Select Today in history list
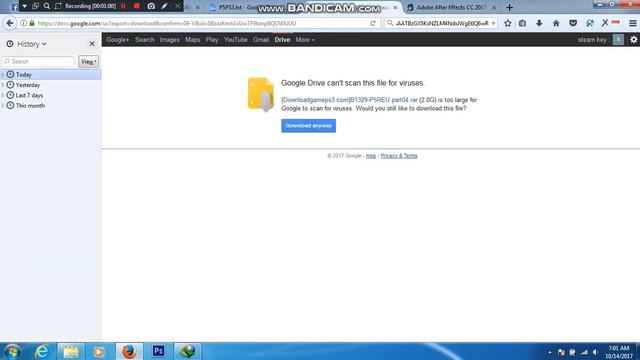This screenshot has height=360, width=640. click(x=51, y=75)
